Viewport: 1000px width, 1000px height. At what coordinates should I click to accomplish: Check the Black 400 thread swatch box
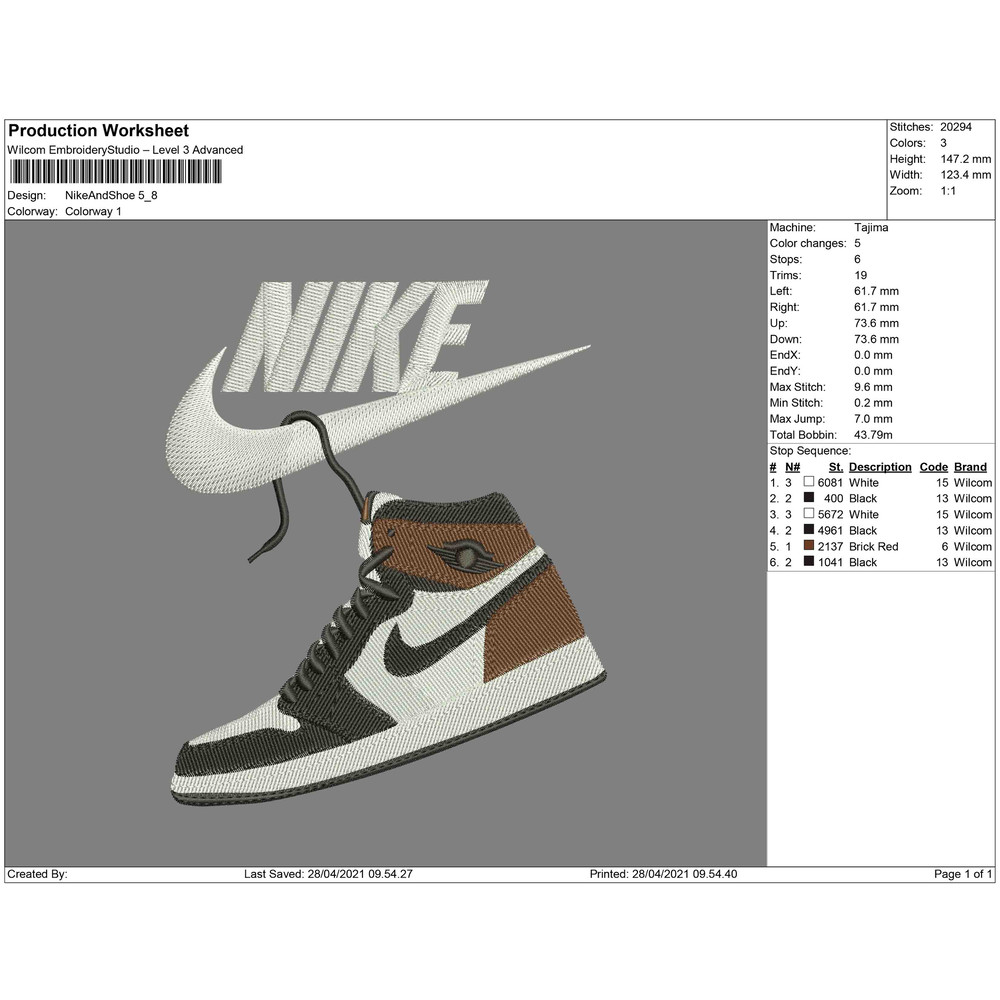(807, 498)
